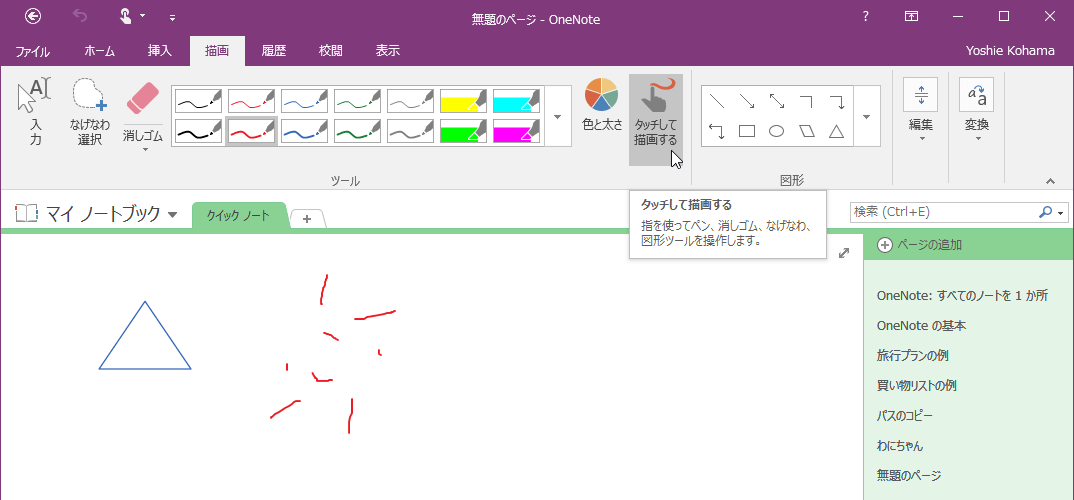
Task: Open the Help question mark
Action: click(866, 16)
